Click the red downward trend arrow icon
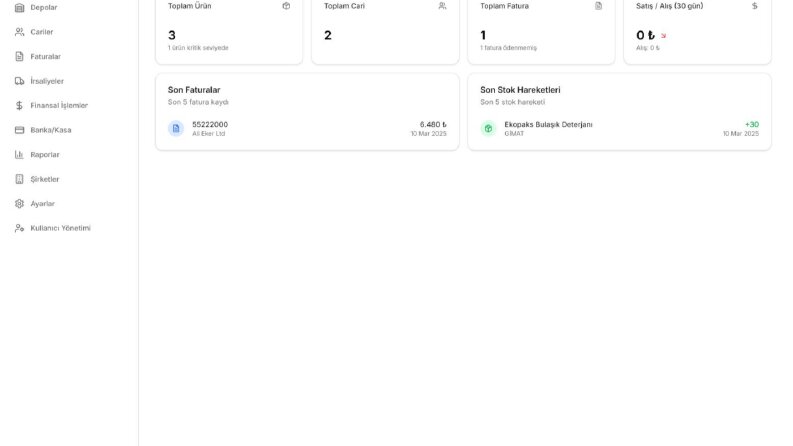The image size is (793, 446). click(x=664, y=35)
